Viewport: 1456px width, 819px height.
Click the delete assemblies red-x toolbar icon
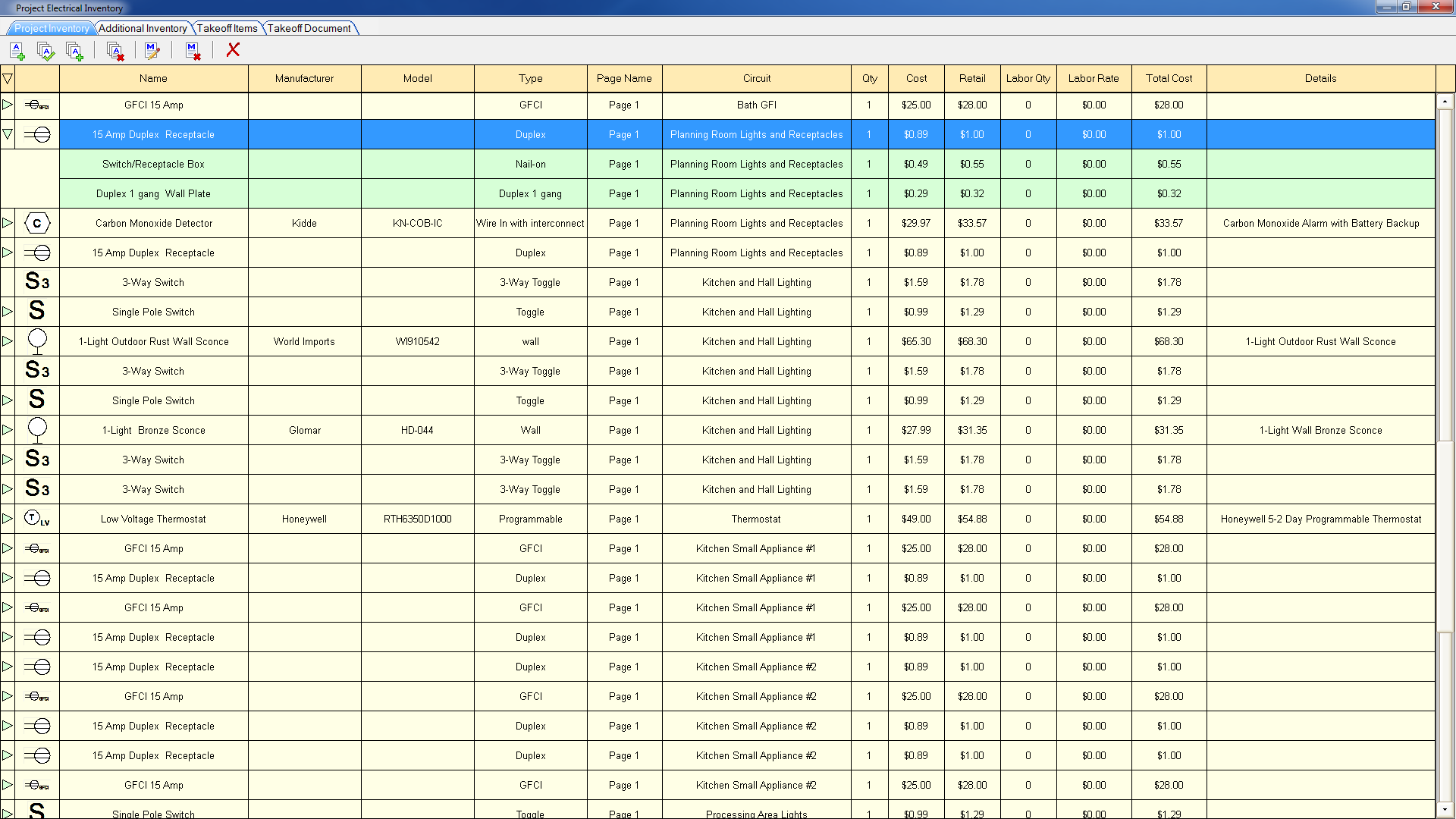[115, 51]
